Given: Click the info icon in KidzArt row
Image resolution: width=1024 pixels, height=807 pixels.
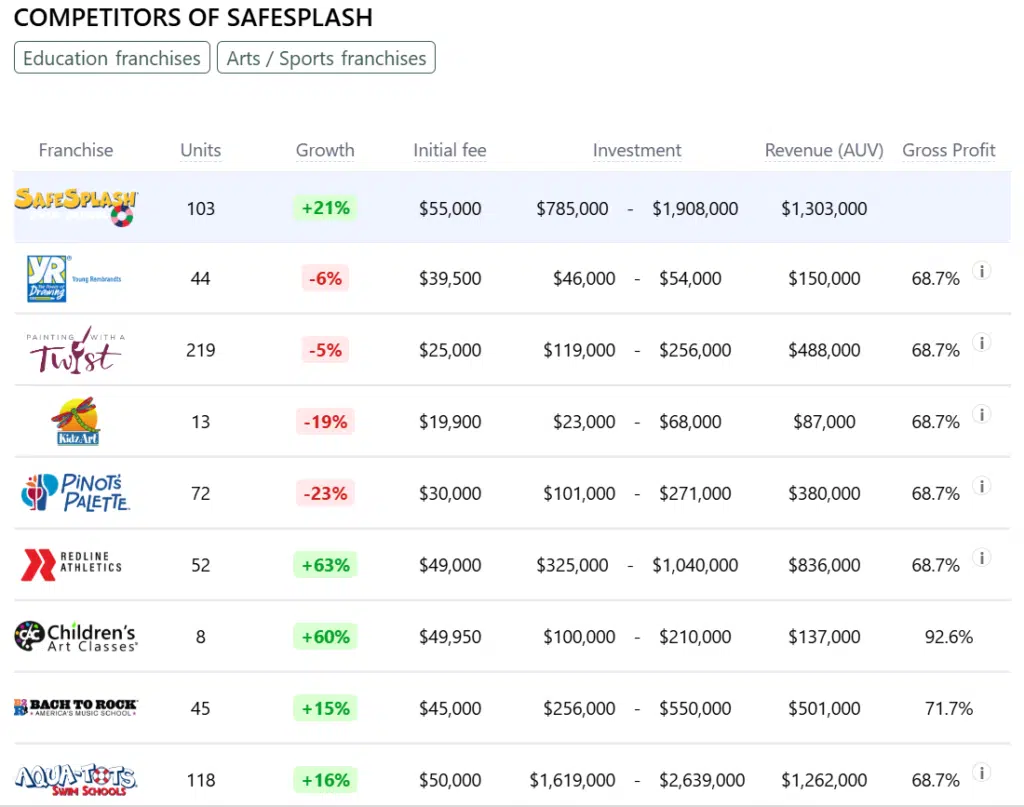Looking at the screenshot, I should click(982, 415).
